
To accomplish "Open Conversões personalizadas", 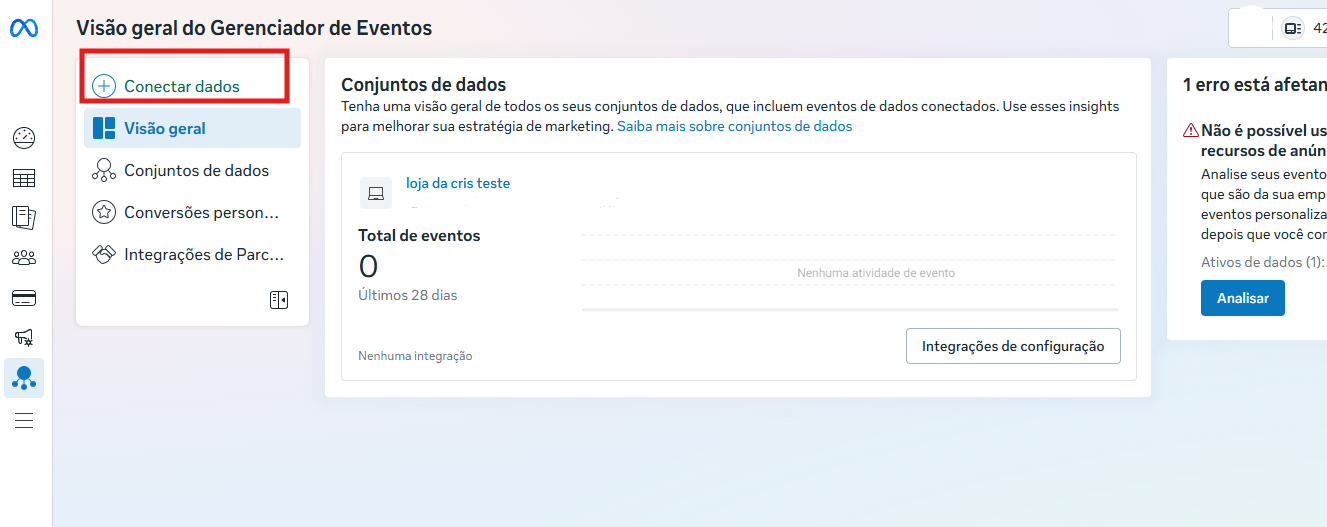I will tap(200, 212).
